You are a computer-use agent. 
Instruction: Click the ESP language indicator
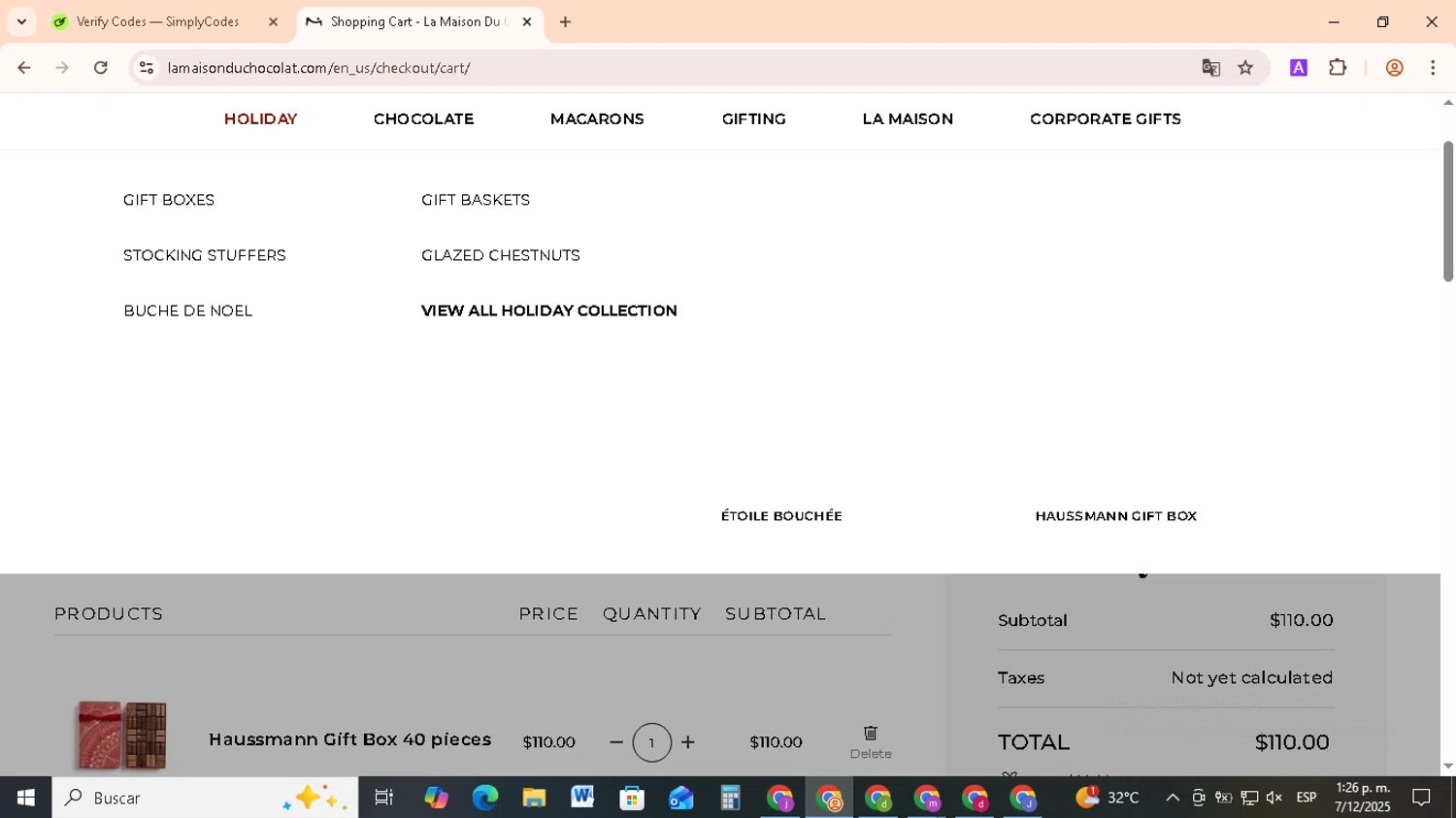pyautogui.click(x=1307, y=798)
